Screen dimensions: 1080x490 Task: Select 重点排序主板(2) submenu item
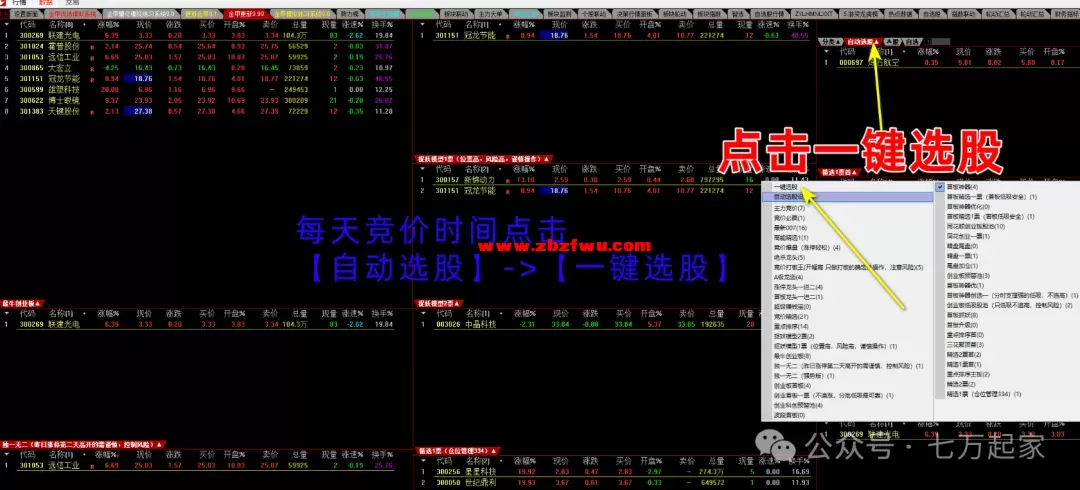[968, 374]
